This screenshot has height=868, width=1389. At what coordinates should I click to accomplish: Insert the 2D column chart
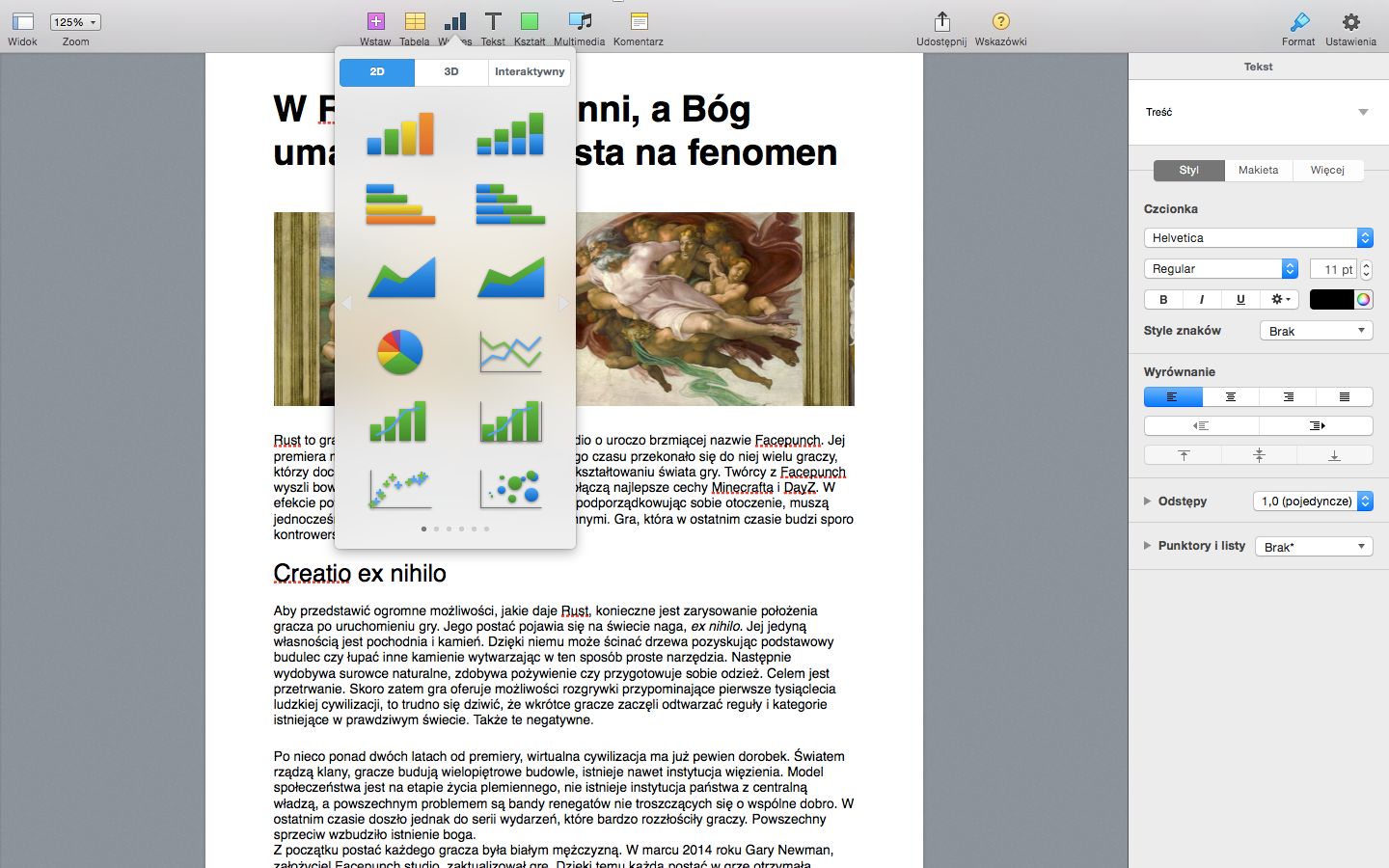(x=400, y=134)
